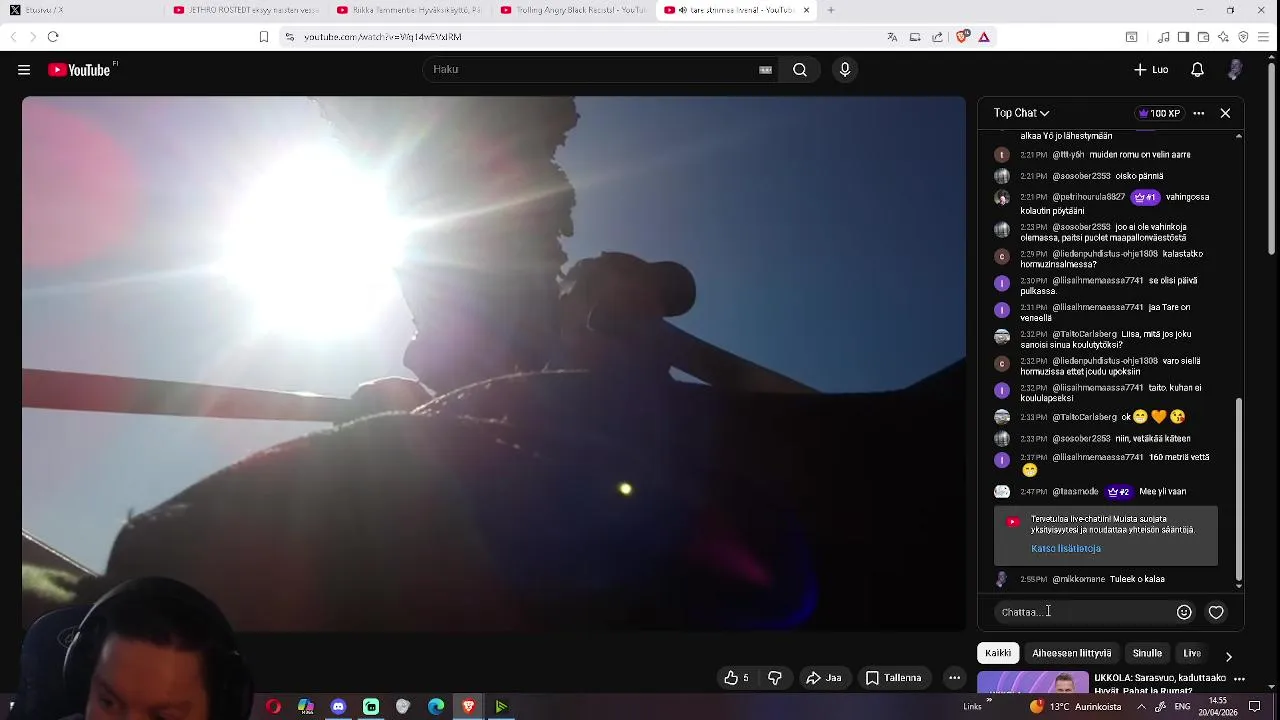Open Microsoft Edge from the taskbar
This screenshot has width=1280, height=720.
tap(436, 707)
